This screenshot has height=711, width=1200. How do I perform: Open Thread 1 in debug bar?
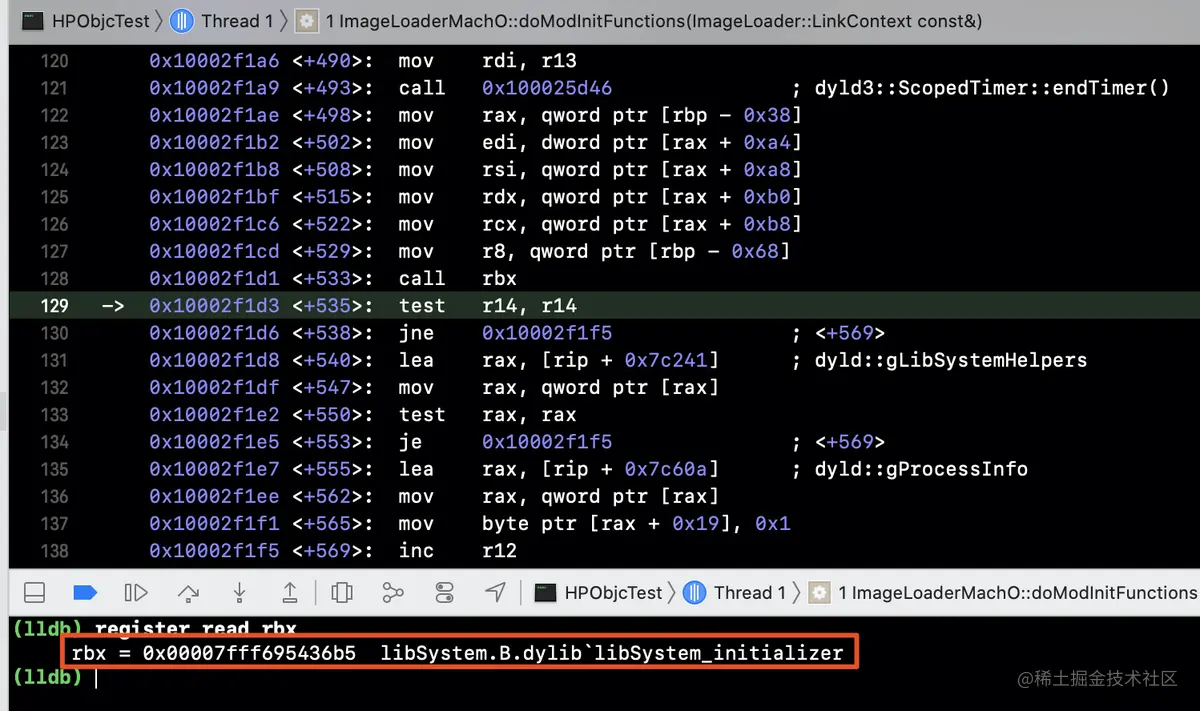(x=750, y=593)
